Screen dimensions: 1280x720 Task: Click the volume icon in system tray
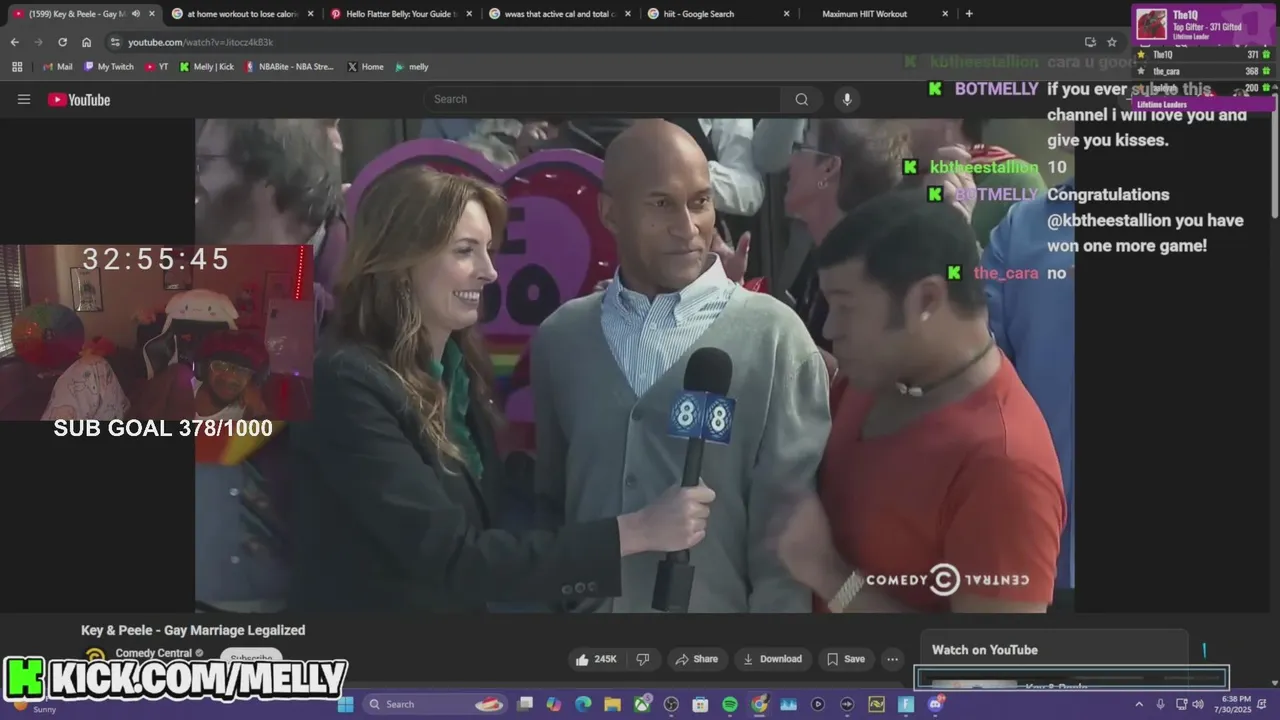(1198, 704)
